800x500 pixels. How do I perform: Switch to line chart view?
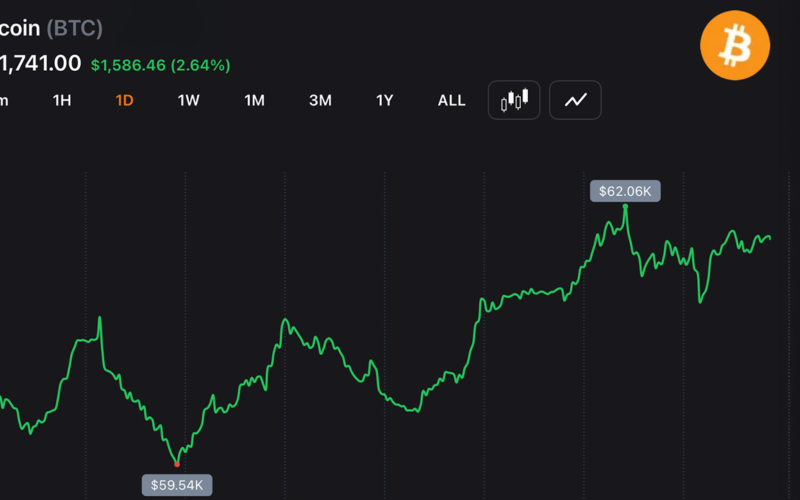click(575, 100)
